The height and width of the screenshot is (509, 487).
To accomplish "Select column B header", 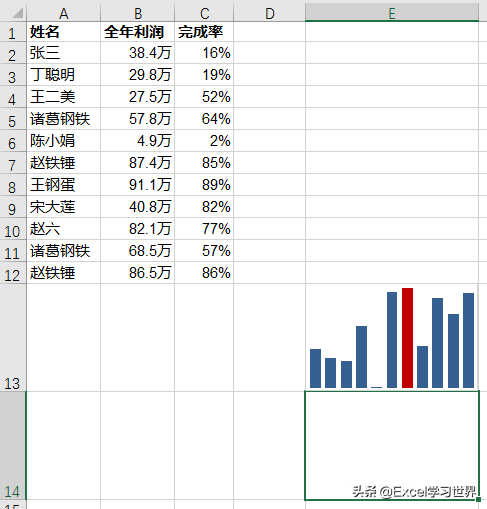I will [x=137, y=13].
